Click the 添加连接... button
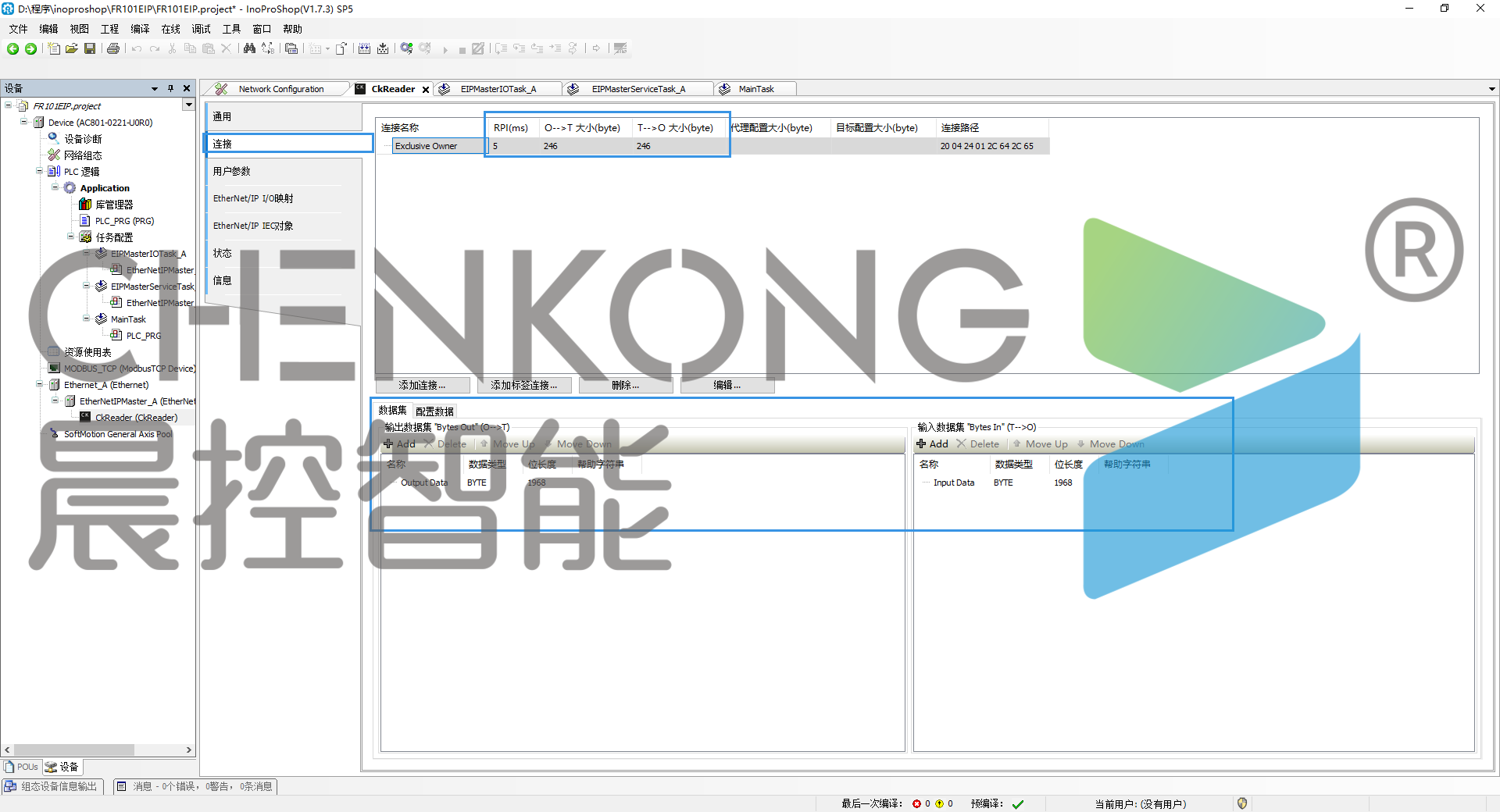 click(423, 385)
